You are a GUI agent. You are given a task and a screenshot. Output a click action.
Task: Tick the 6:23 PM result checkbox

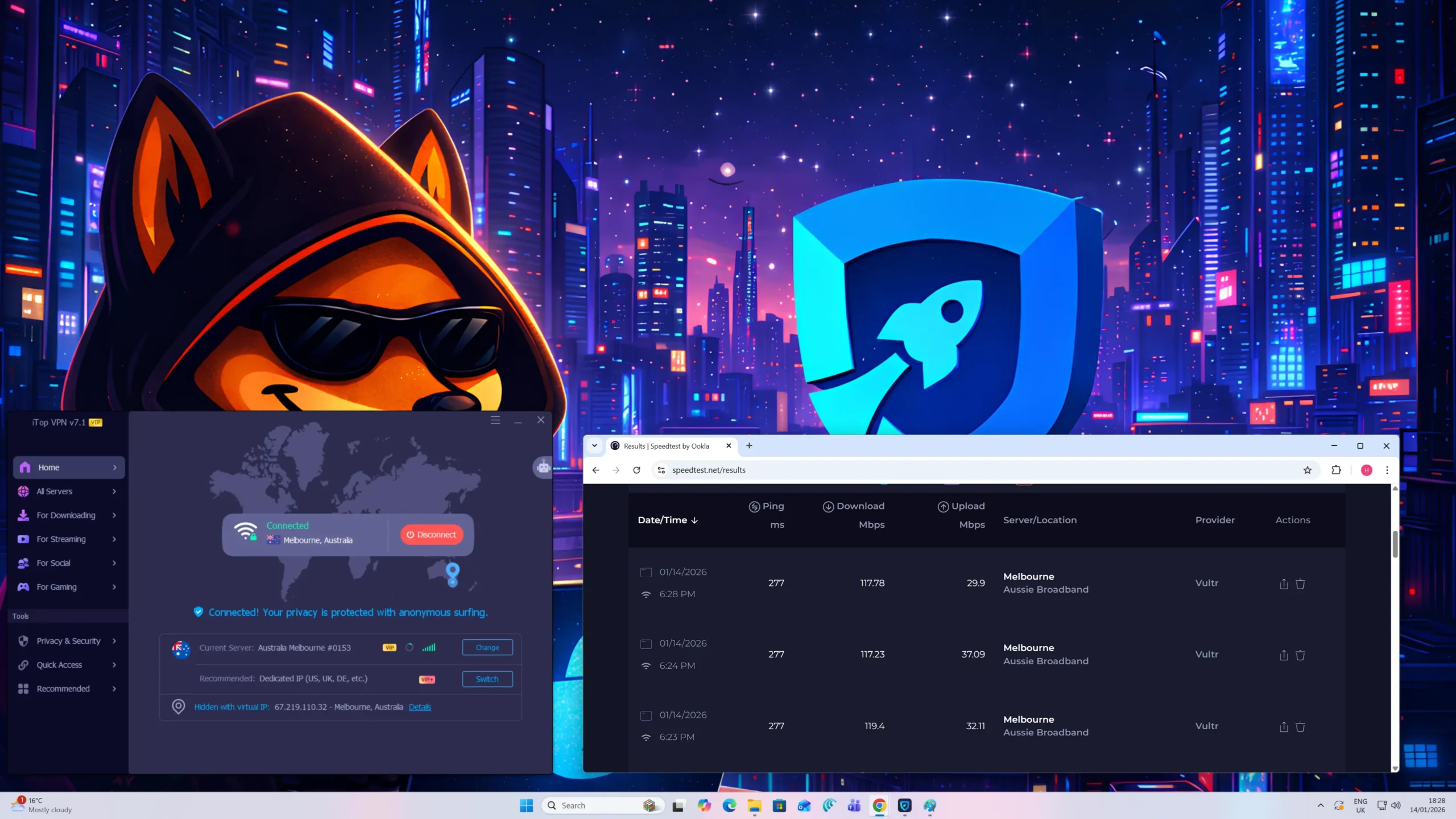pos(646,715)
